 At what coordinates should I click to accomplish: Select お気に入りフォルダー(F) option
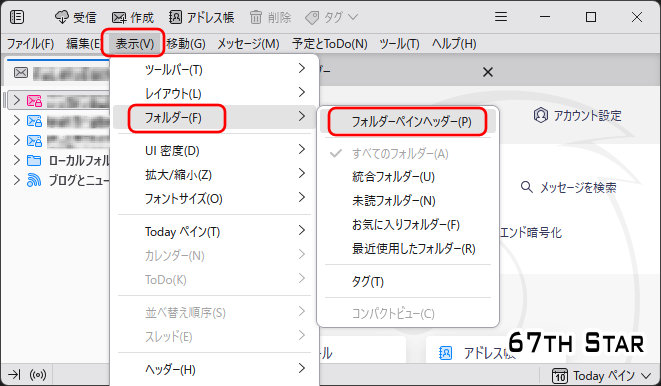tap(408, 225)
